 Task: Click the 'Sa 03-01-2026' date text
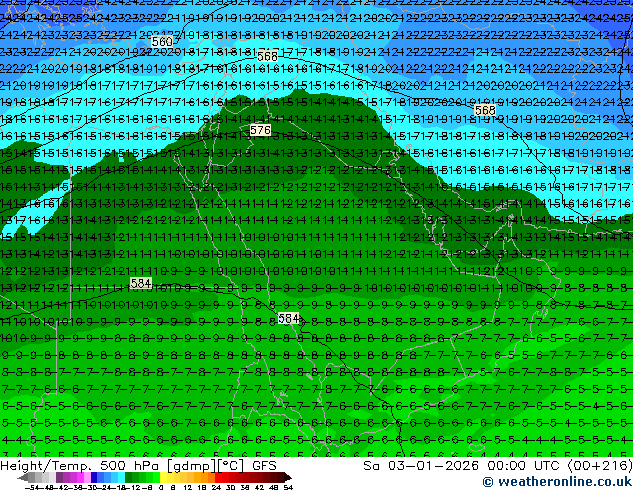421,466
